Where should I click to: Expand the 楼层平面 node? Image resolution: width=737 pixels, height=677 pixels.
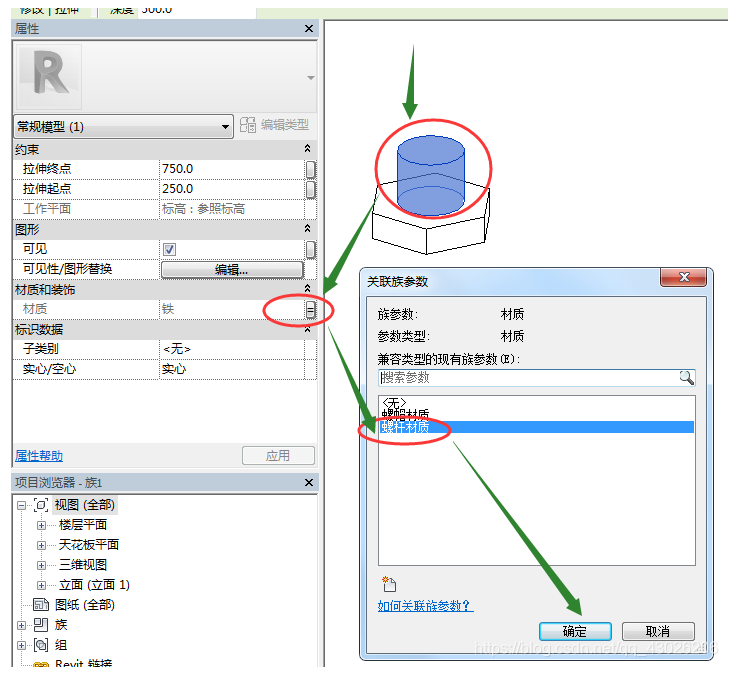[41, 525]
